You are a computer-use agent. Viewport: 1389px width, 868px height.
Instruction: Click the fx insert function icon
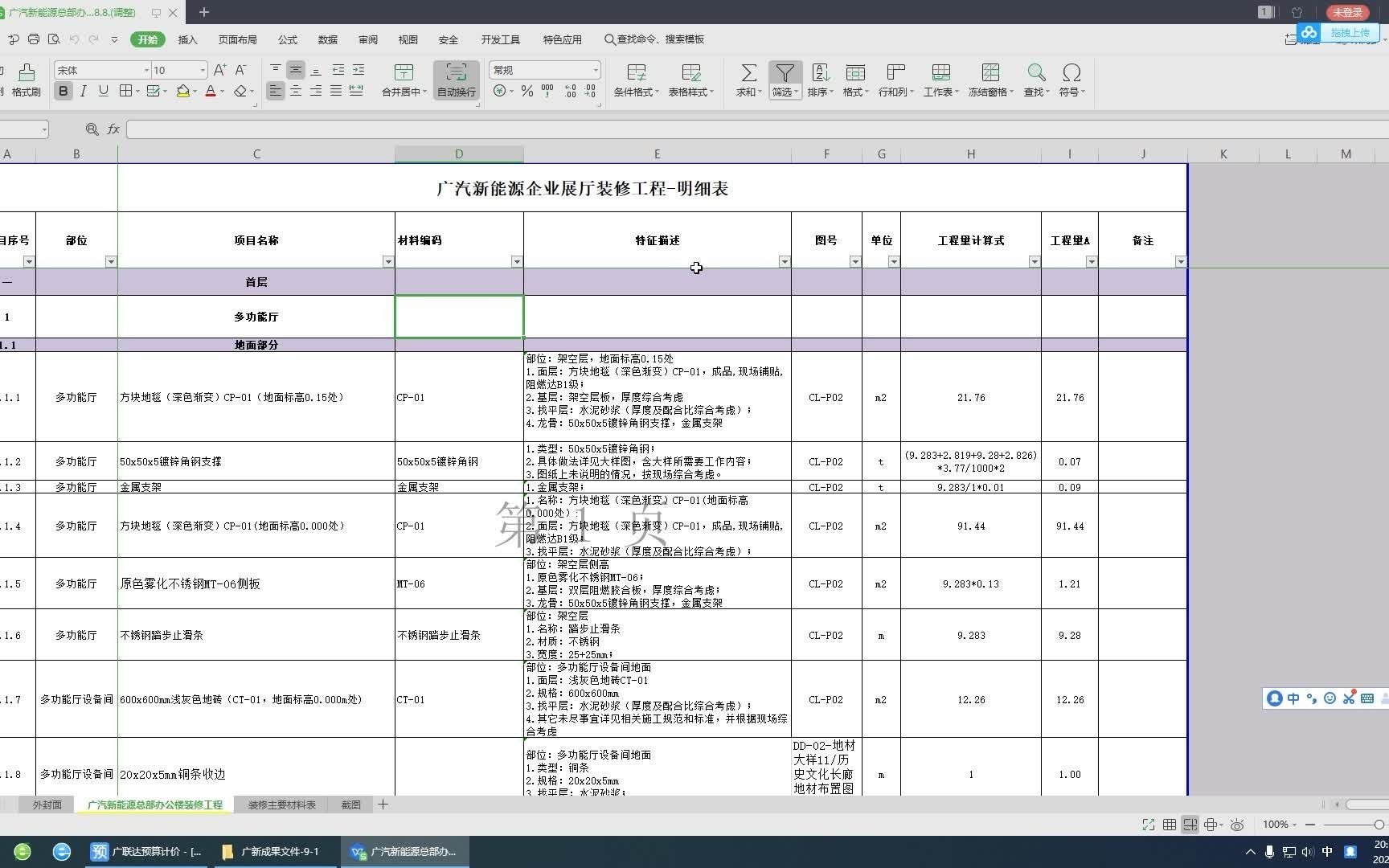113,129
